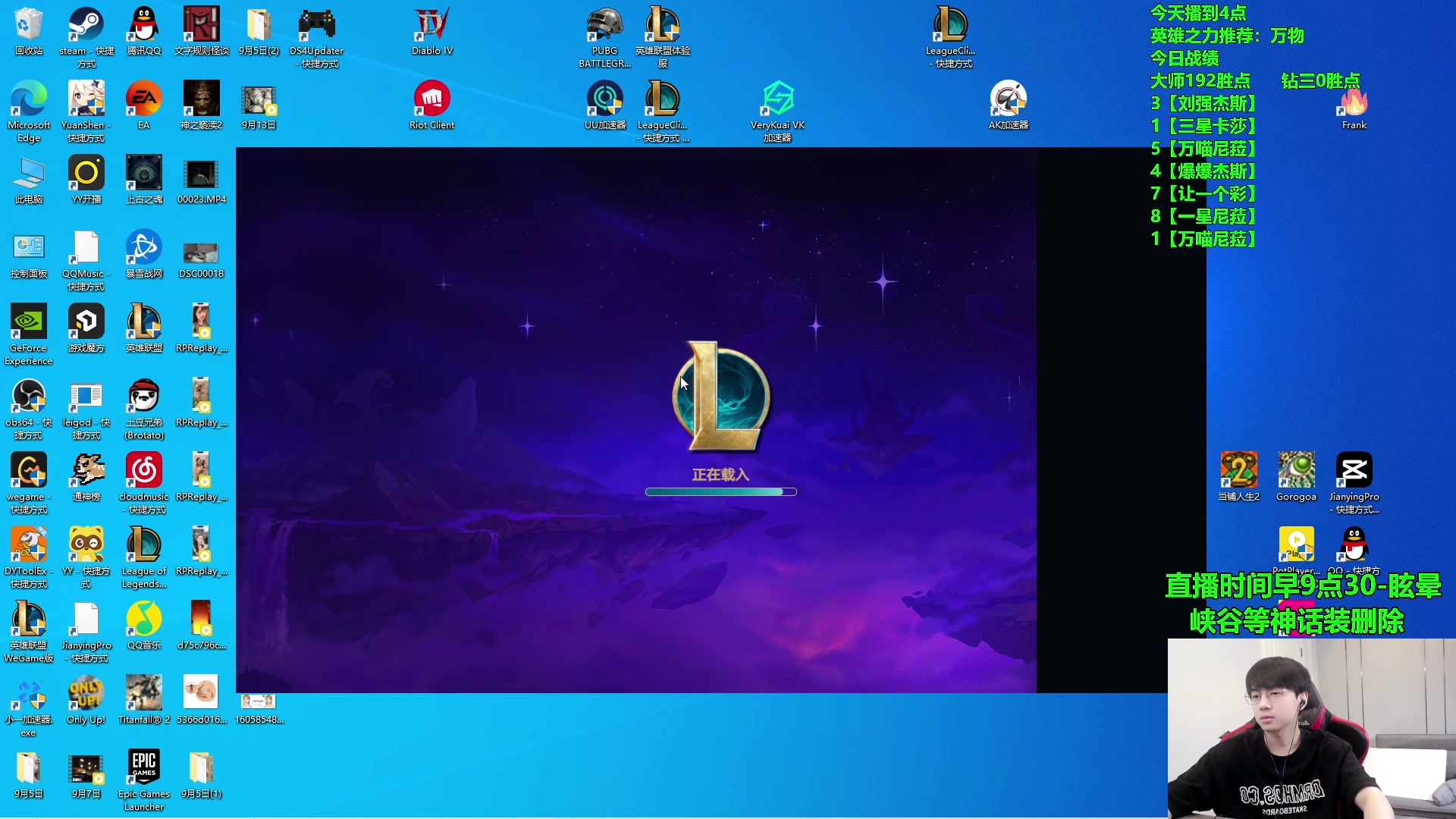The height and width of the screenshot is (819, 1456).
Task: Click the League loading progress bar
Action: pos(721,492)
